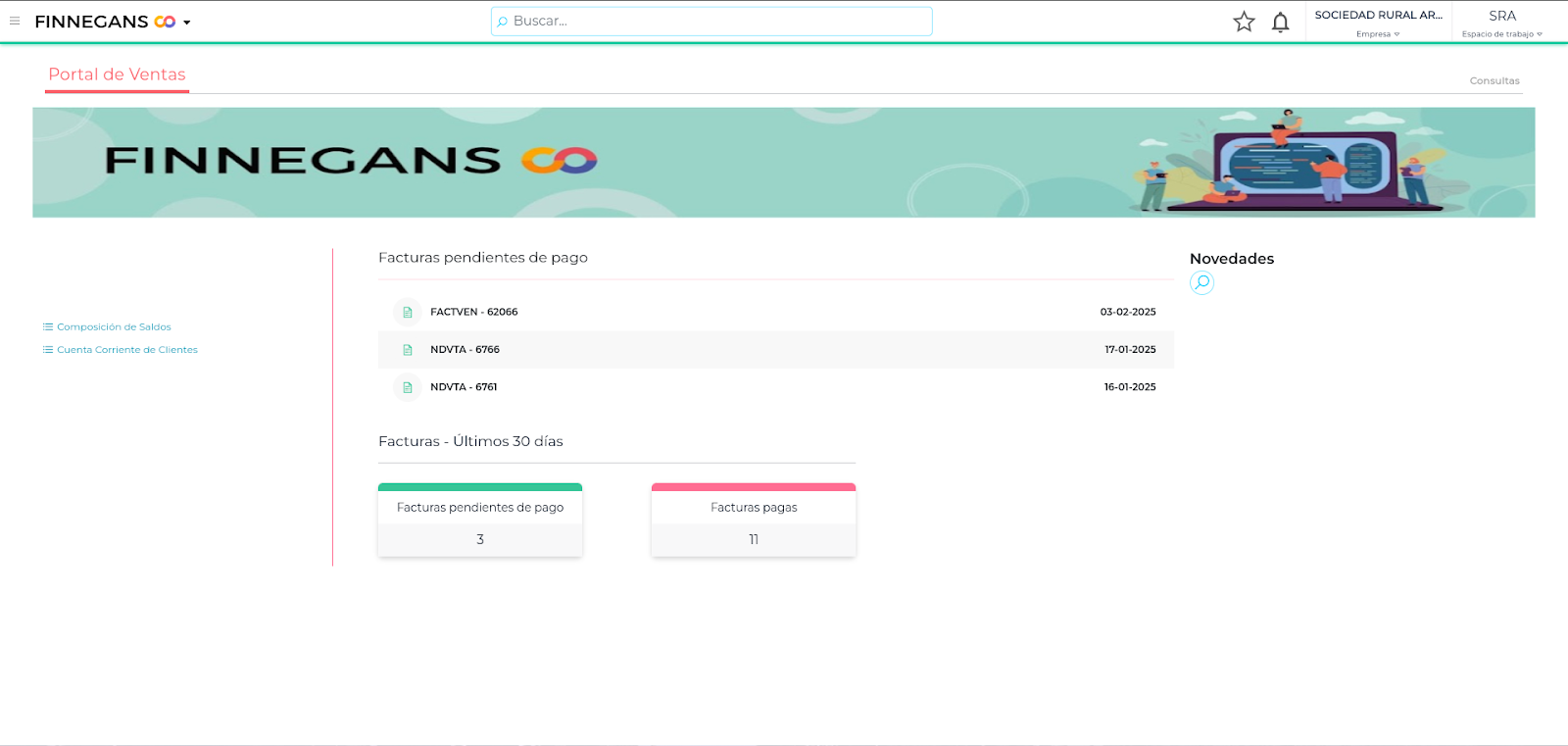This screenshot has width=1568, height=746.
Task: Click the Novedades search magnifier icon
Action: point(1201,282)
